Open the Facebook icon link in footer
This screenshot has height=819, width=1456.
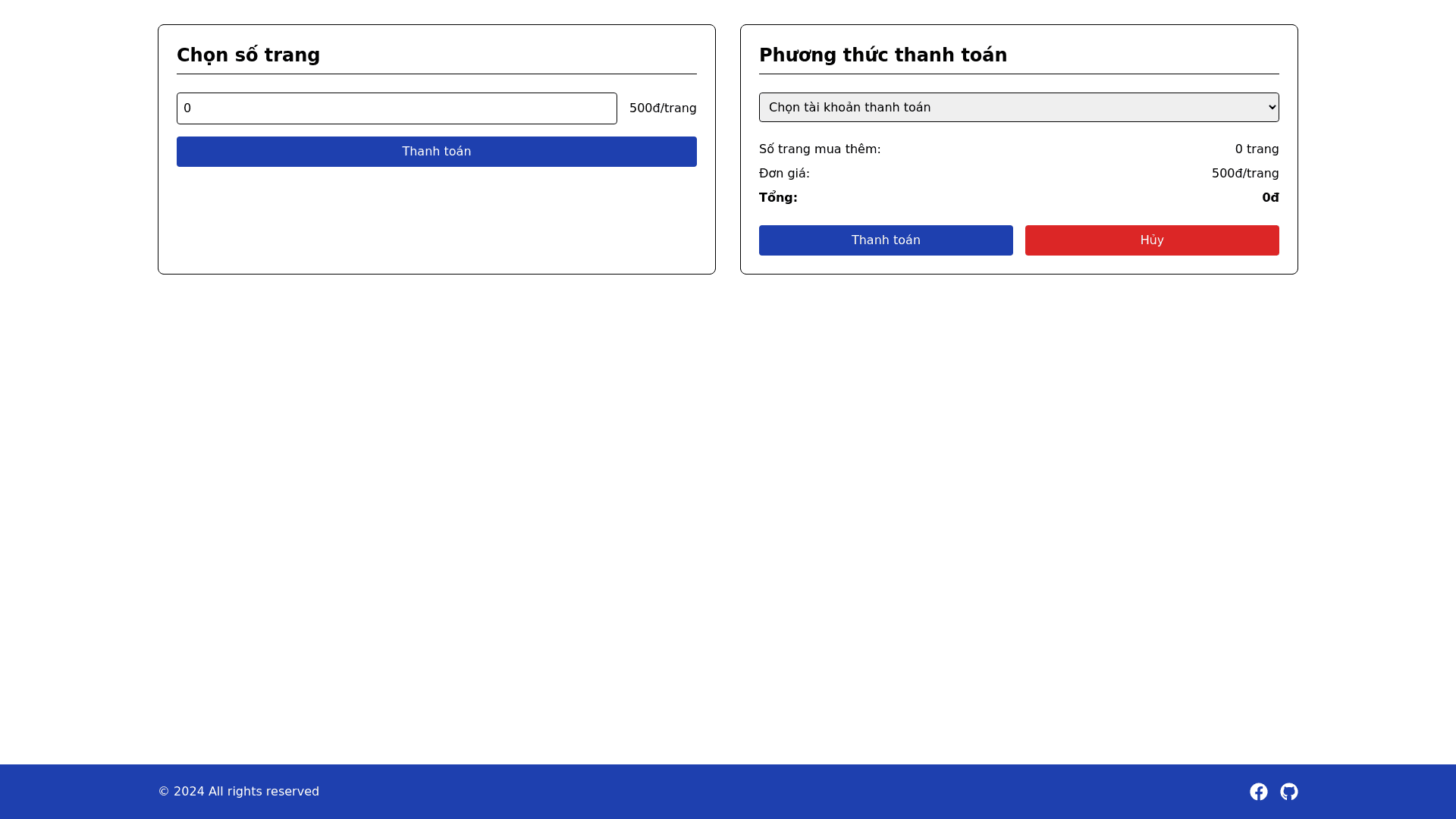tap(1258, 792)
